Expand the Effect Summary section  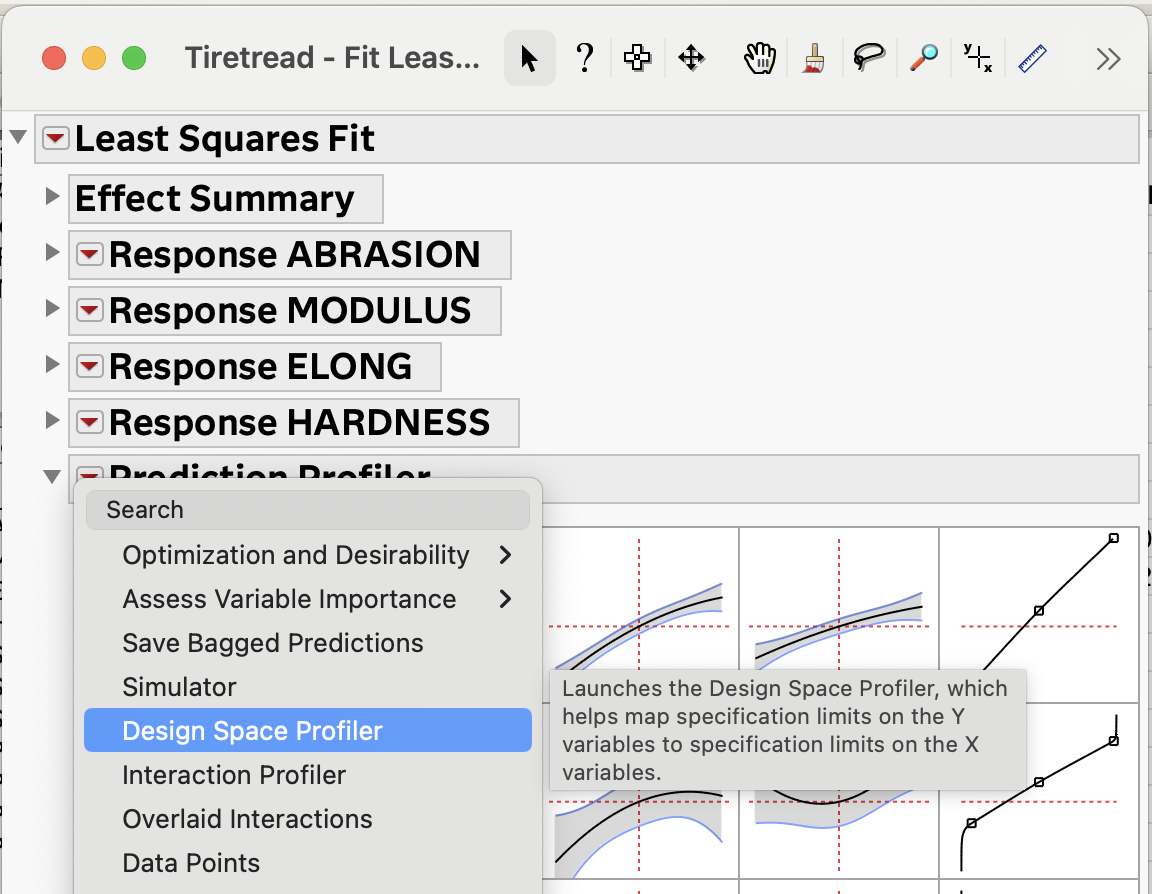tap(53, 197)
